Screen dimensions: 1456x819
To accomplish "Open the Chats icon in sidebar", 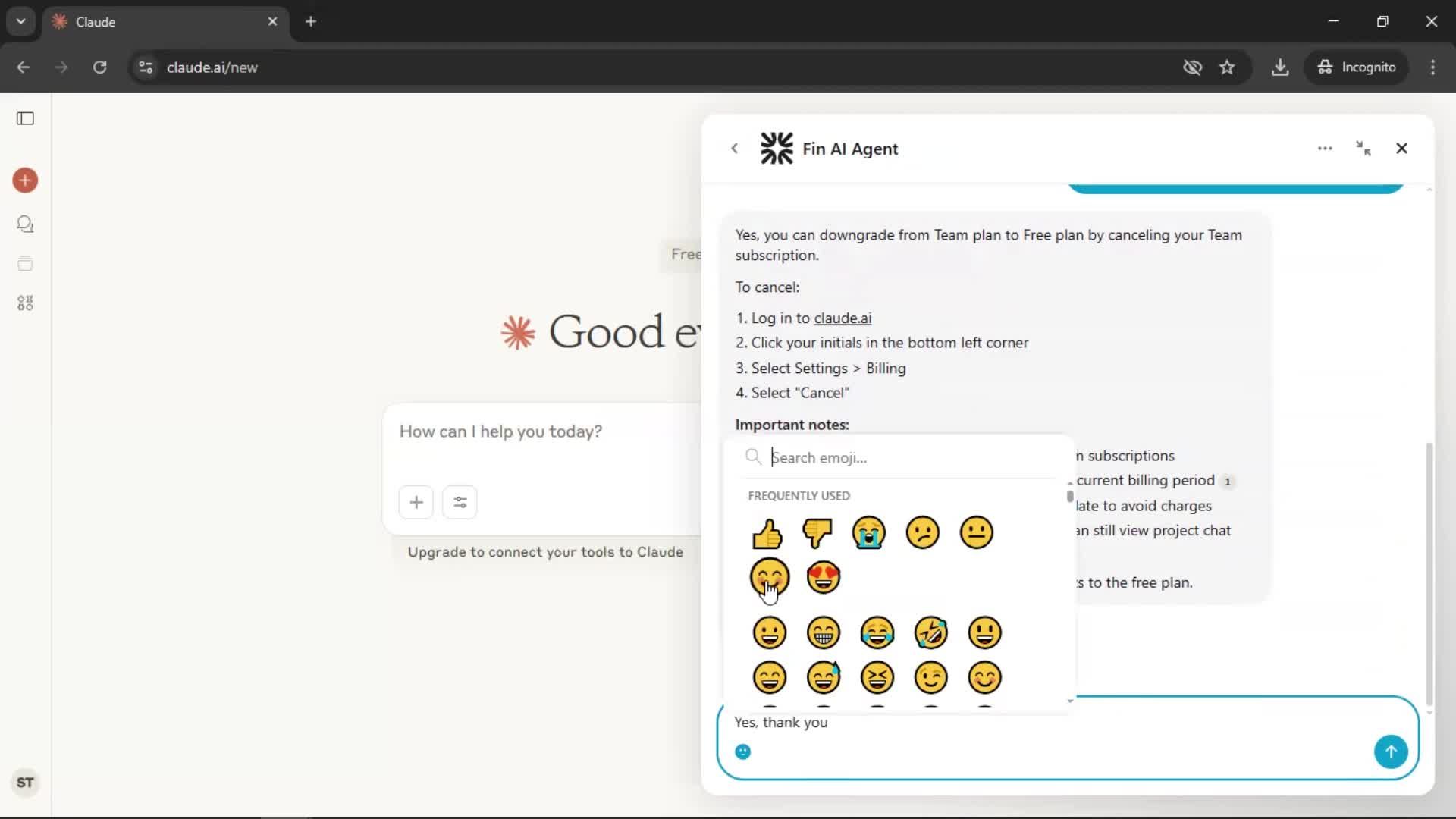I will pyautogui.click(x=25, y=224).
